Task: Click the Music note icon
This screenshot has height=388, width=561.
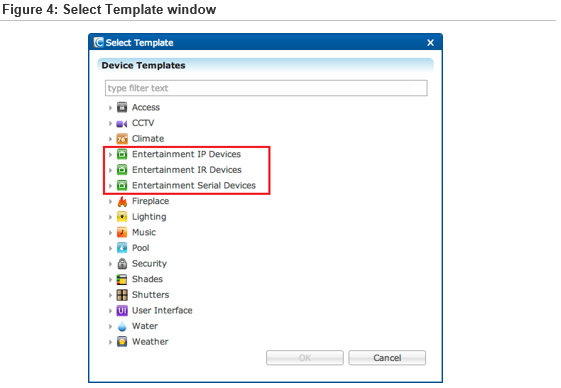Action: [x=122, y=232]
